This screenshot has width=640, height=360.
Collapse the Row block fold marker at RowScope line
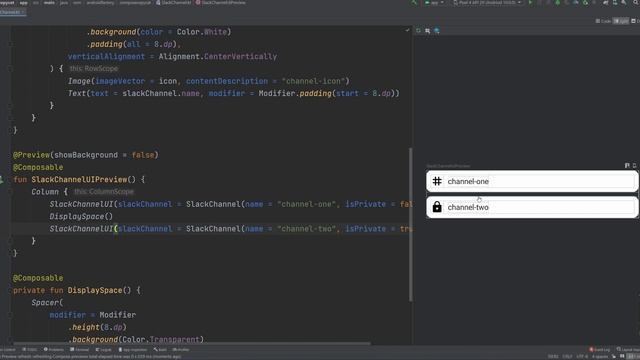click(x=11, y=69)
